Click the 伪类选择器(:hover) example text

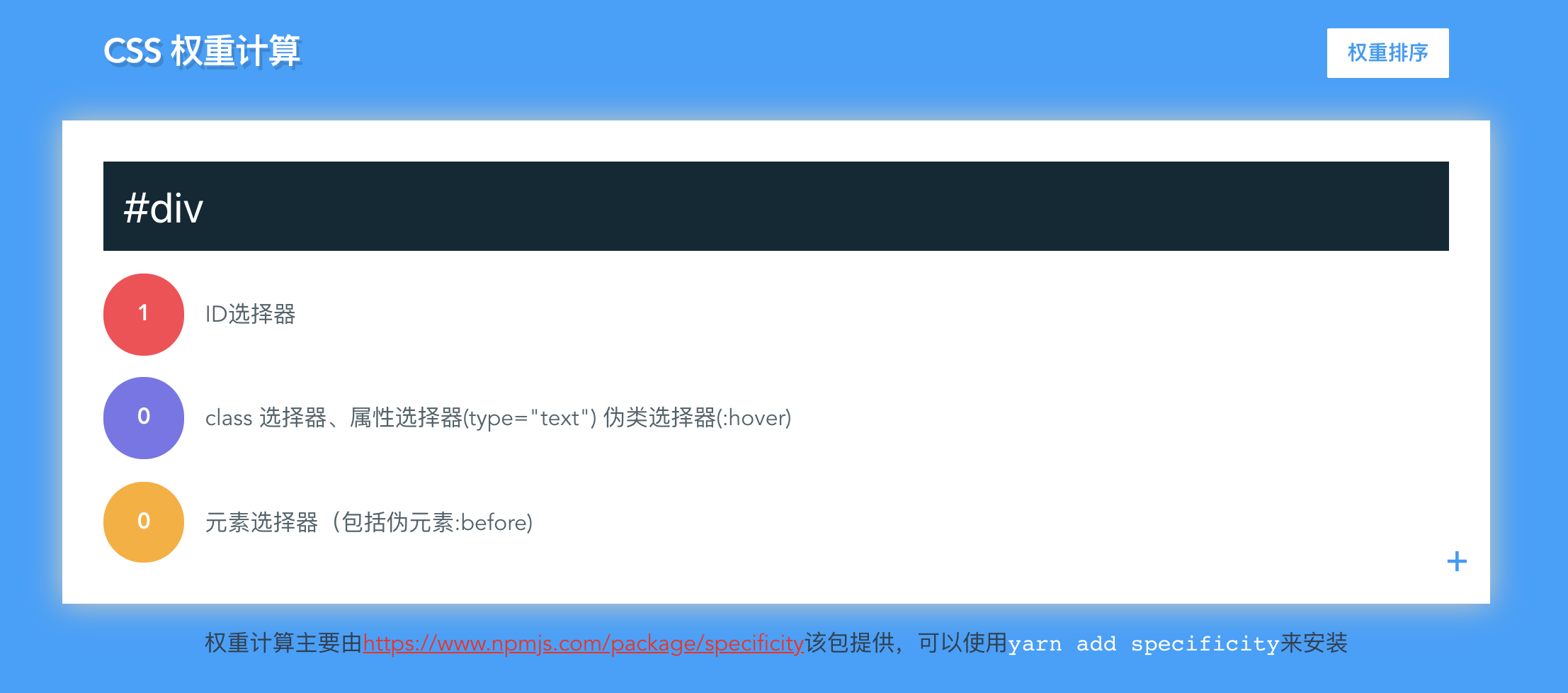tap(698, 418)
